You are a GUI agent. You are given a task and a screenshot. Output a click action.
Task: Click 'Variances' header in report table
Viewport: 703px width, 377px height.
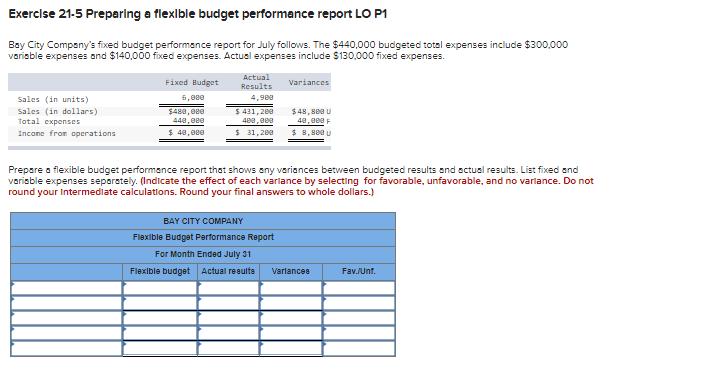[291, 271]
